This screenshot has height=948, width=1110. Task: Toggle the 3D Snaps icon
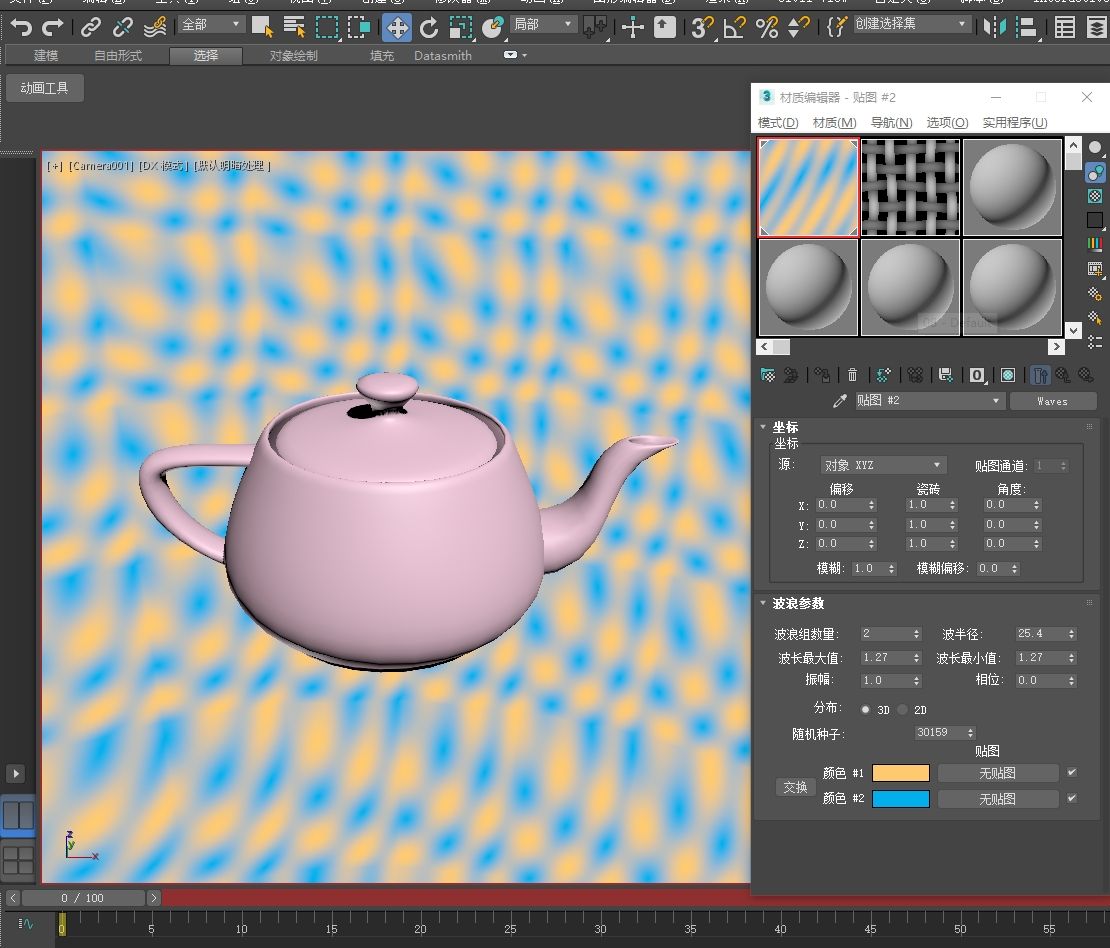[x=702, y=28]
